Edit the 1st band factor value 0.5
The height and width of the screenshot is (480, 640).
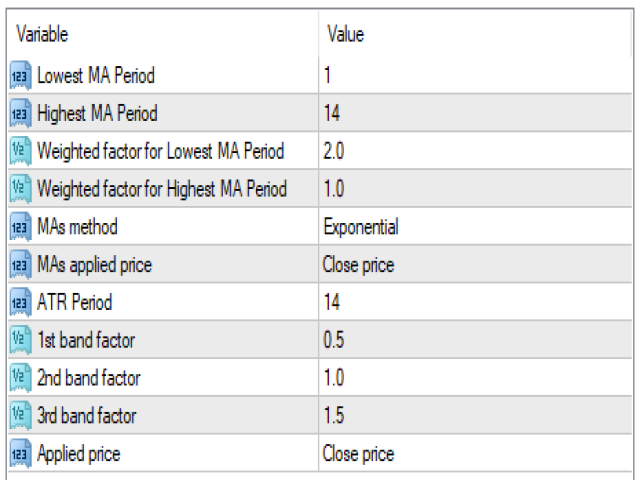pyautogui.click(x=476, y=340)
